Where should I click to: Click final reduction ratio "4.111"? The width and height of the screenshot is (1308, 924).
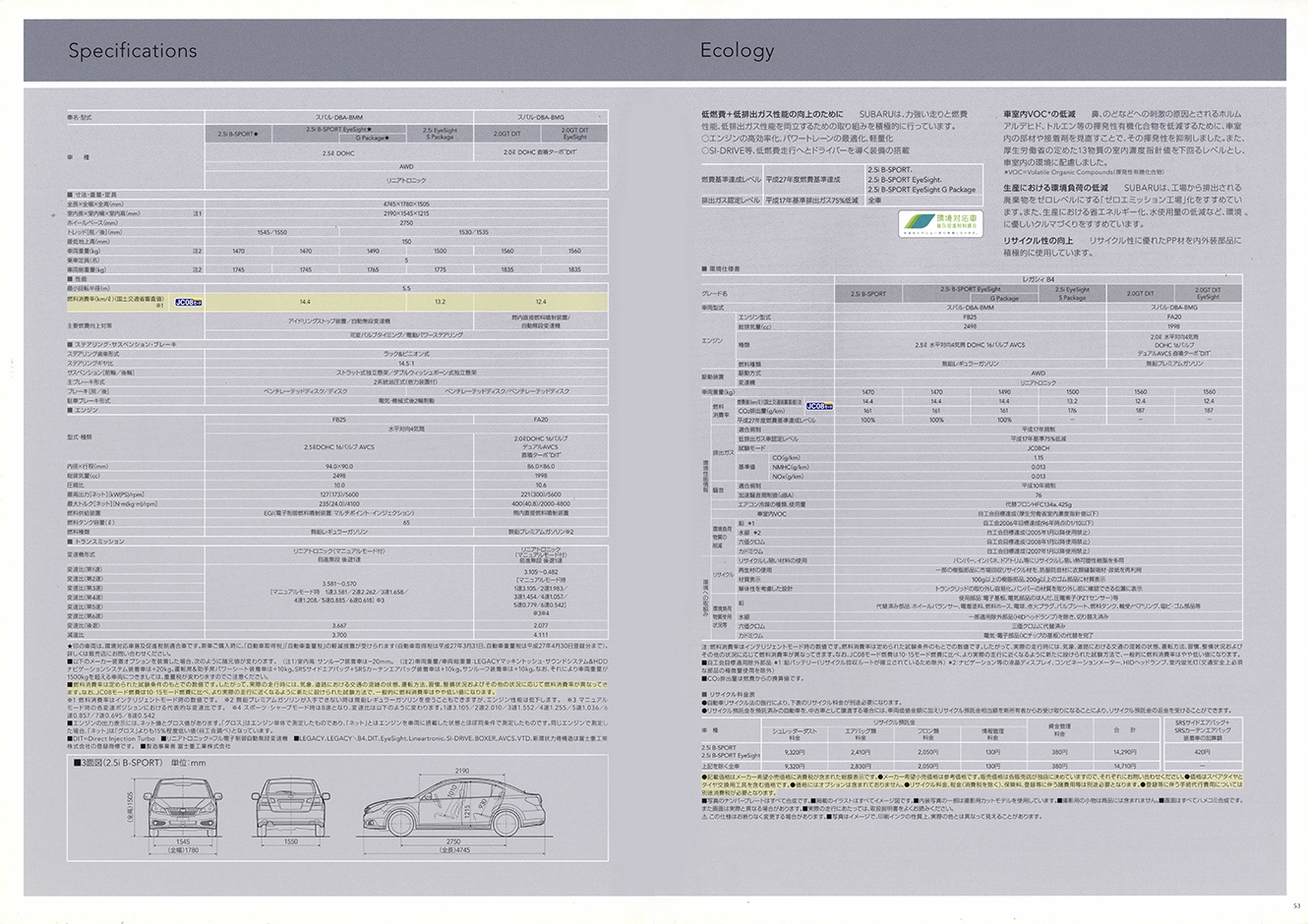tap(541, 635)
